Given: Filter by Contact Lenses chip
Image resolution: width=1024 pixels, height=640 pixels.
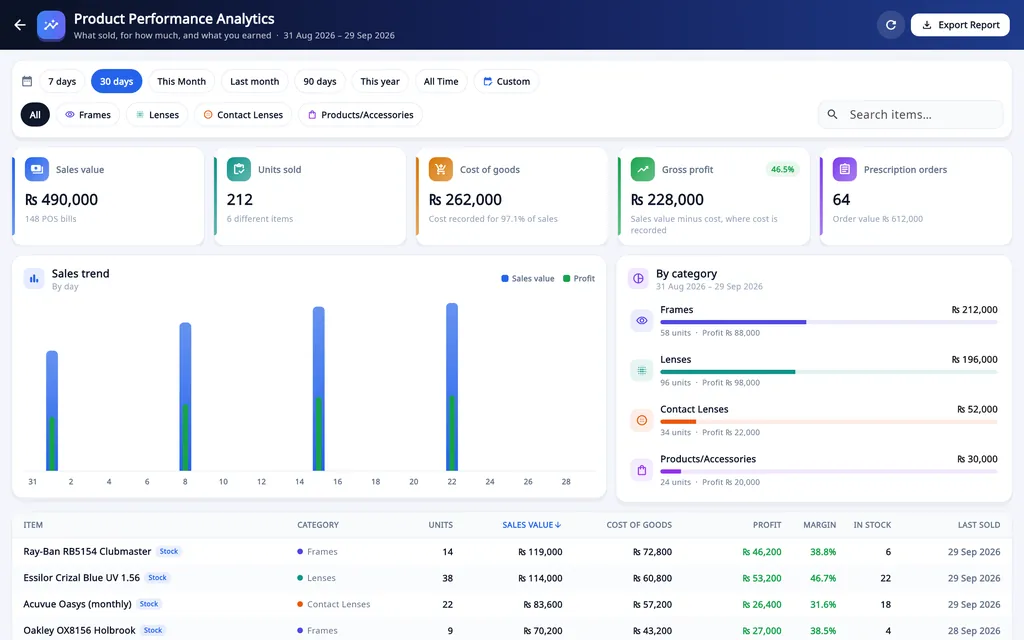Looking at the screenshot, I should pyautogui.click(x=243, y=114).
